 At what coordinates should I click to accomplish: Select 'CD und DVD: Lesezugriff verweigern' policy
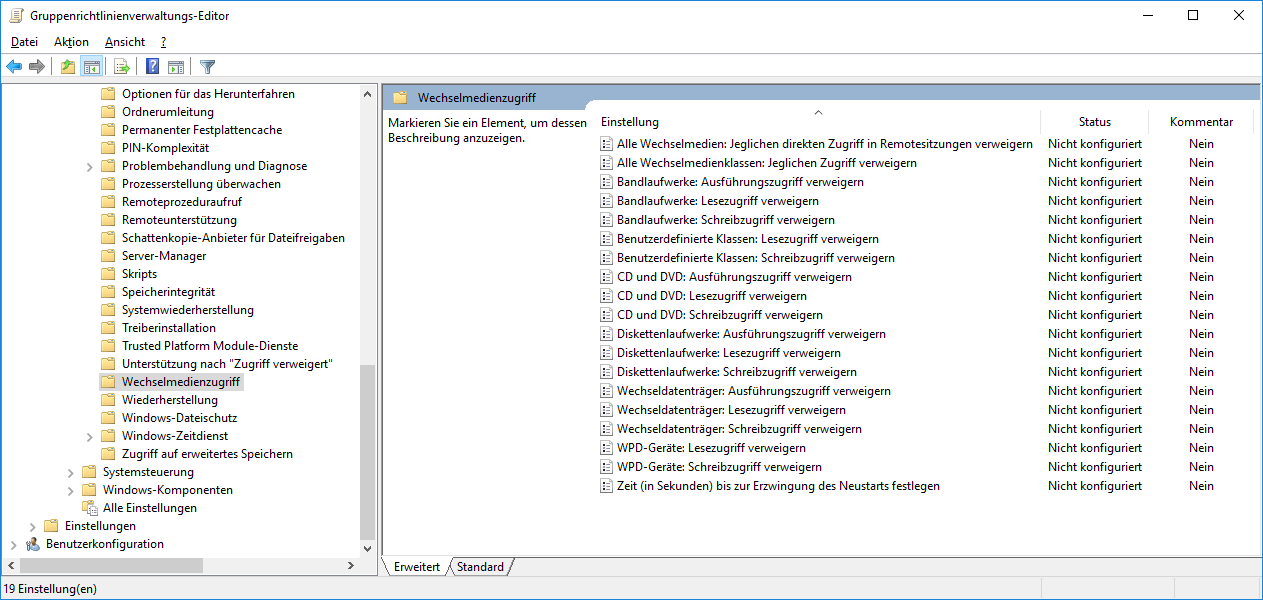(711, 296)
